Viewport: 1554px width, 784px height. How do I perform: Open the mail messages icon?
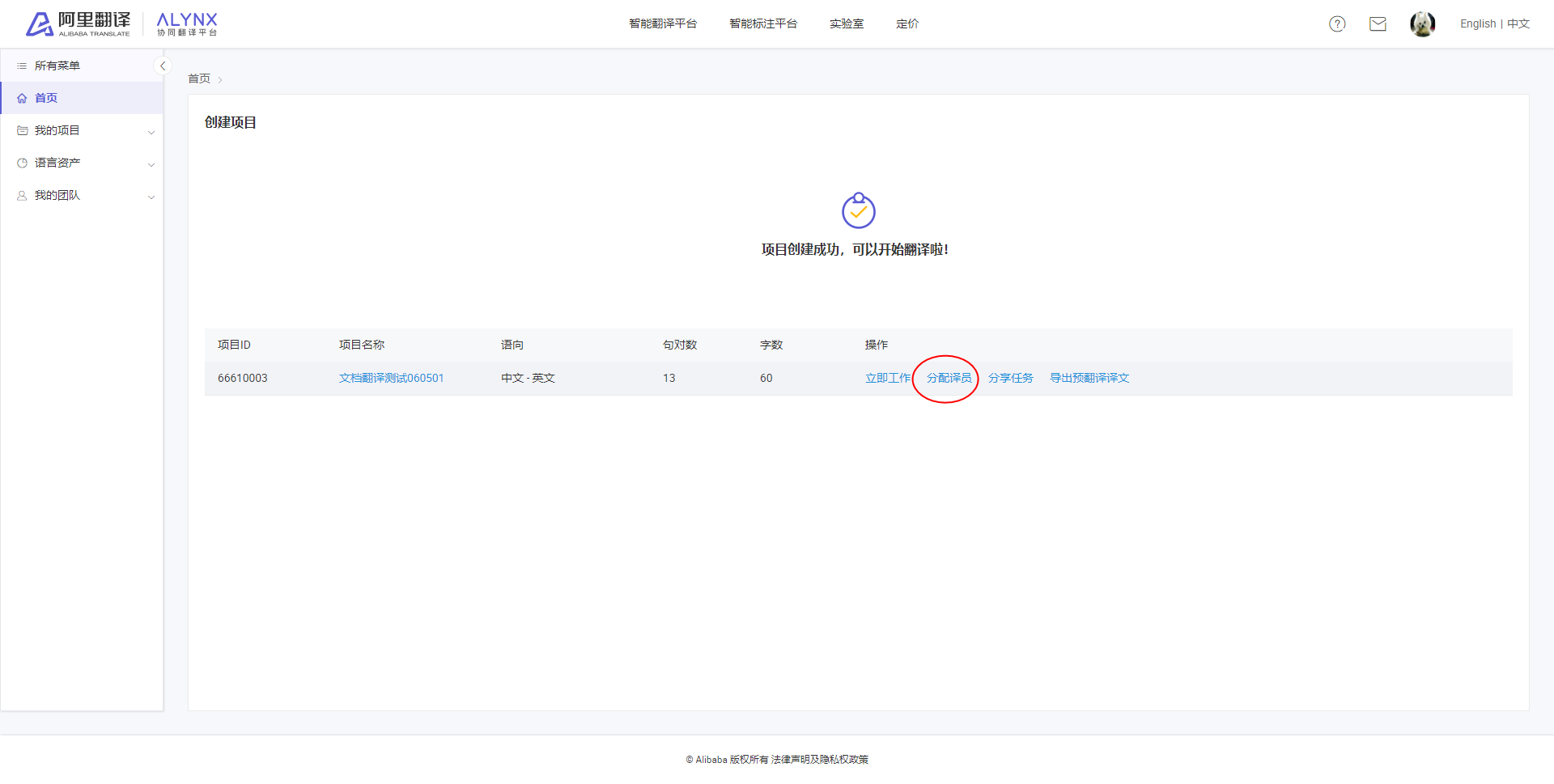pyautogui.click(x=1378, y=24)
